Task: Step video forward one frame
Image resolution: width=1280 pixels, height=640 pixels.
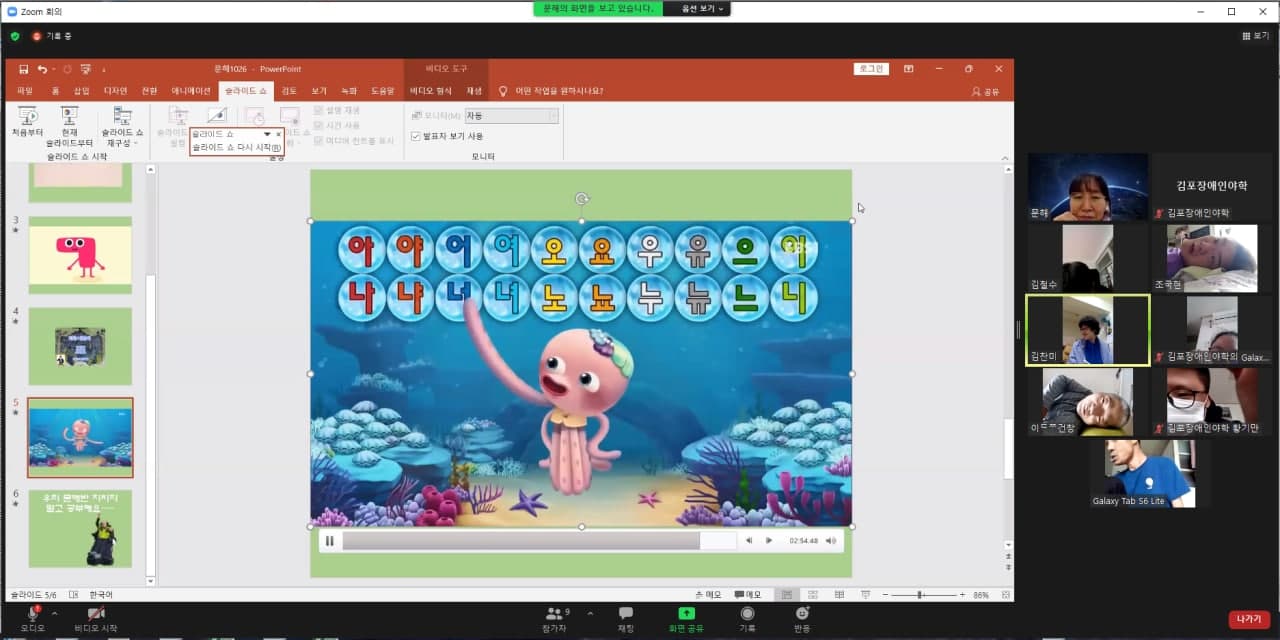Action: click(x=768, y=541)
